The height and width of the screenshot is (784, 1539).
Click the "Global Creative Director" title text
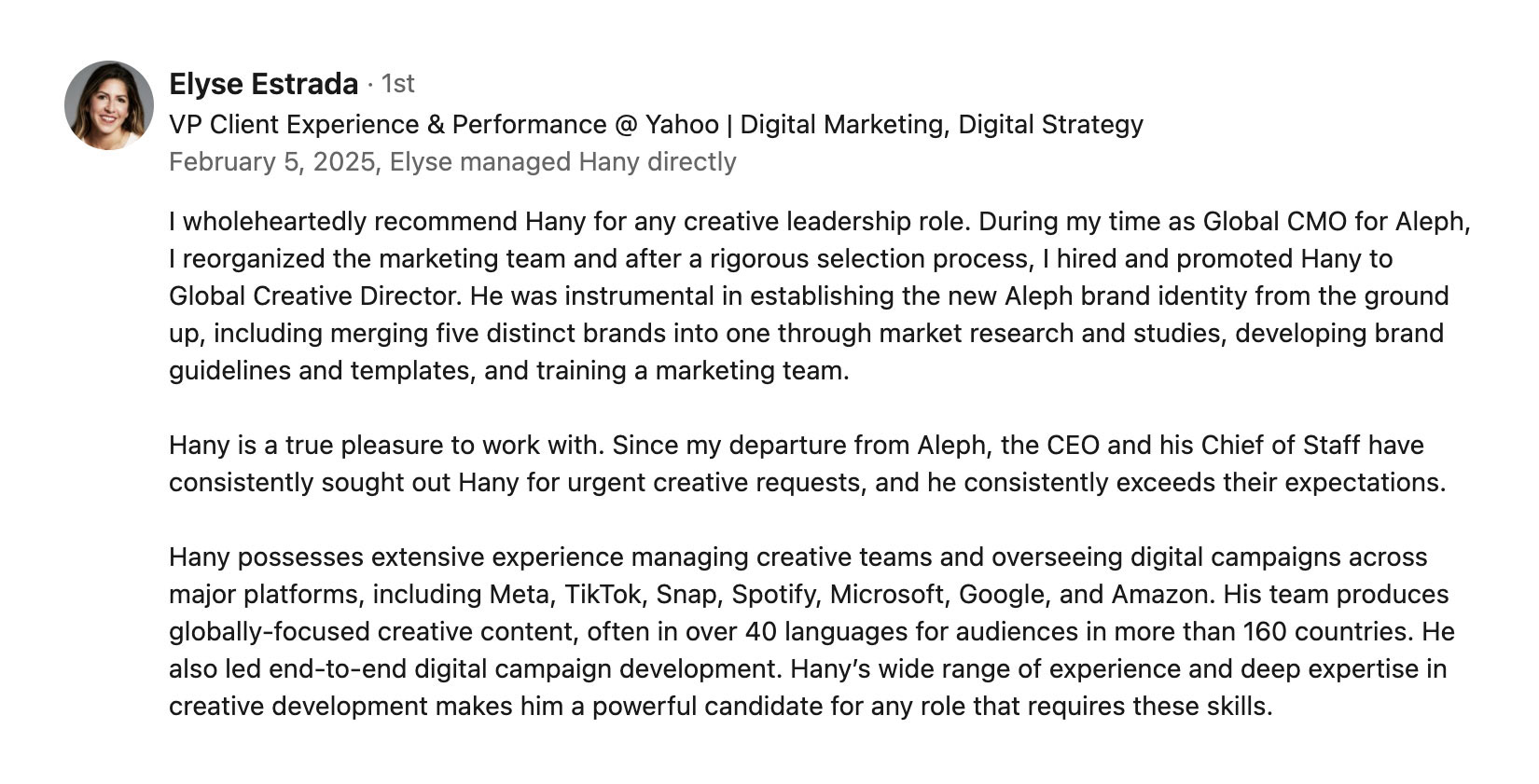point(314,296)
